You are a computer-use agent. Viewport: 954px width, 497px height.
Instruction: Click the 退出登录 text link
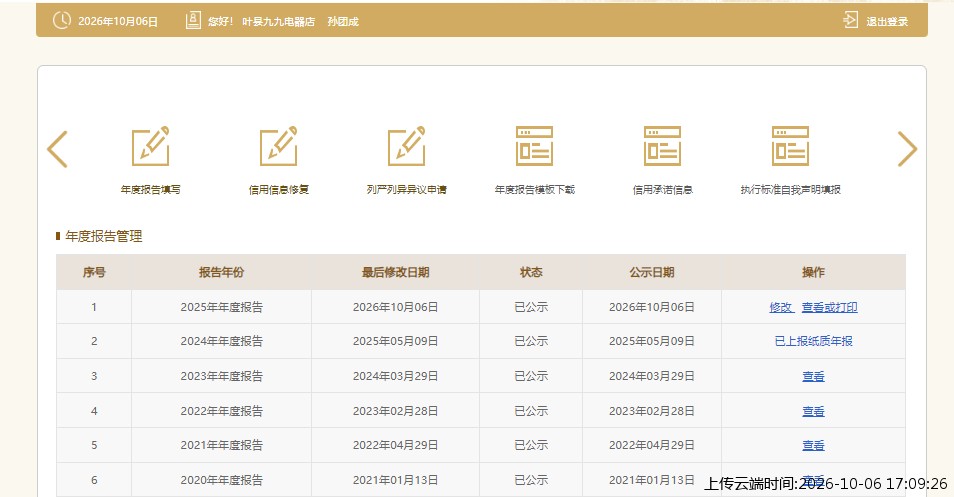click(x=887, y=21)
